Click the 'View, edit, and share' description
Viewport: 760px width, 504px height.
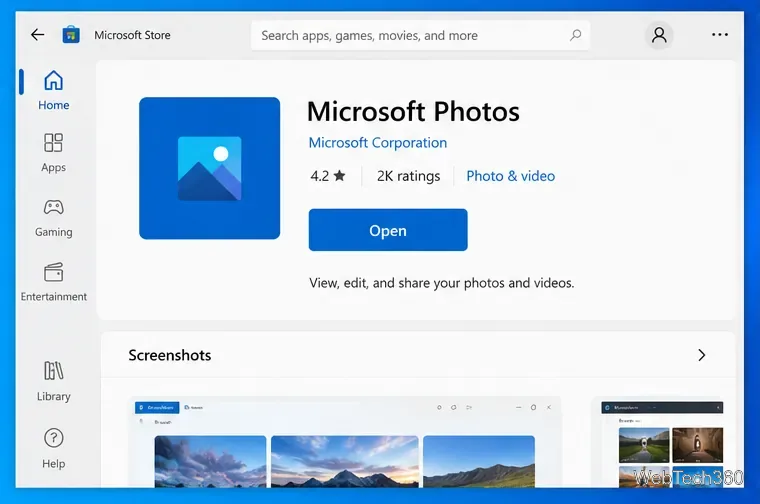[442, 283]
